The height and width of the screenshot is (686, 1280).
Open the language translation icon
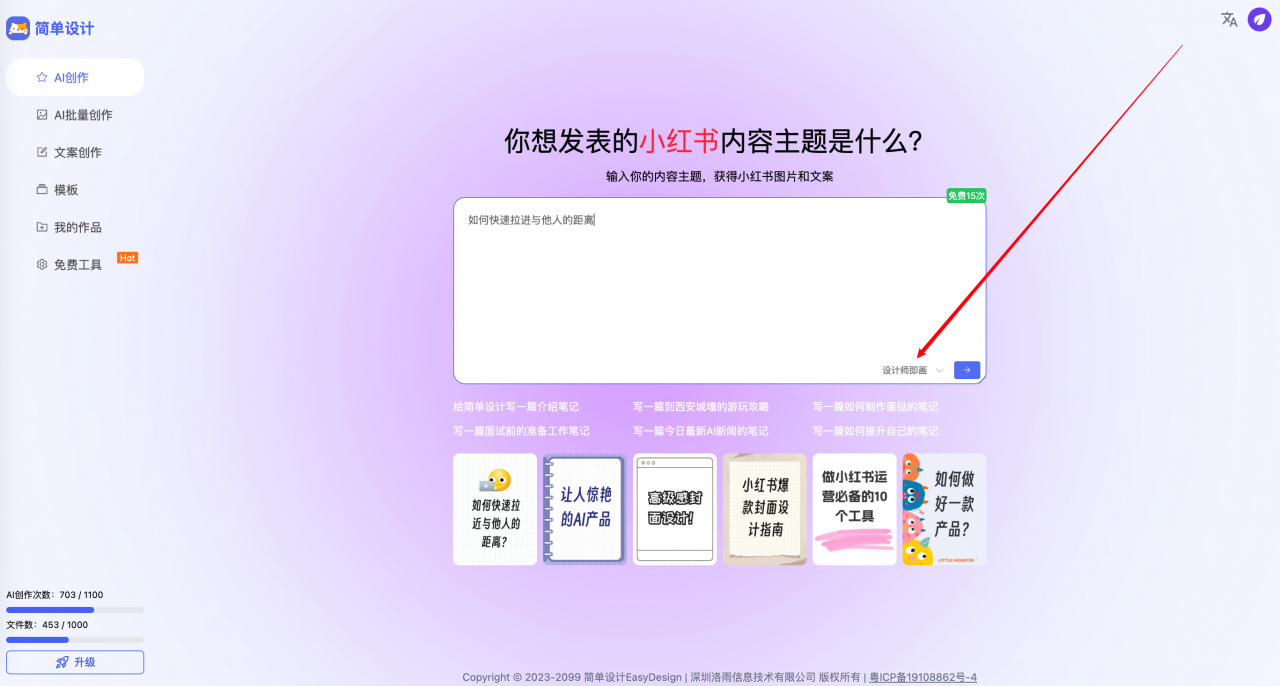(1229, 19)
